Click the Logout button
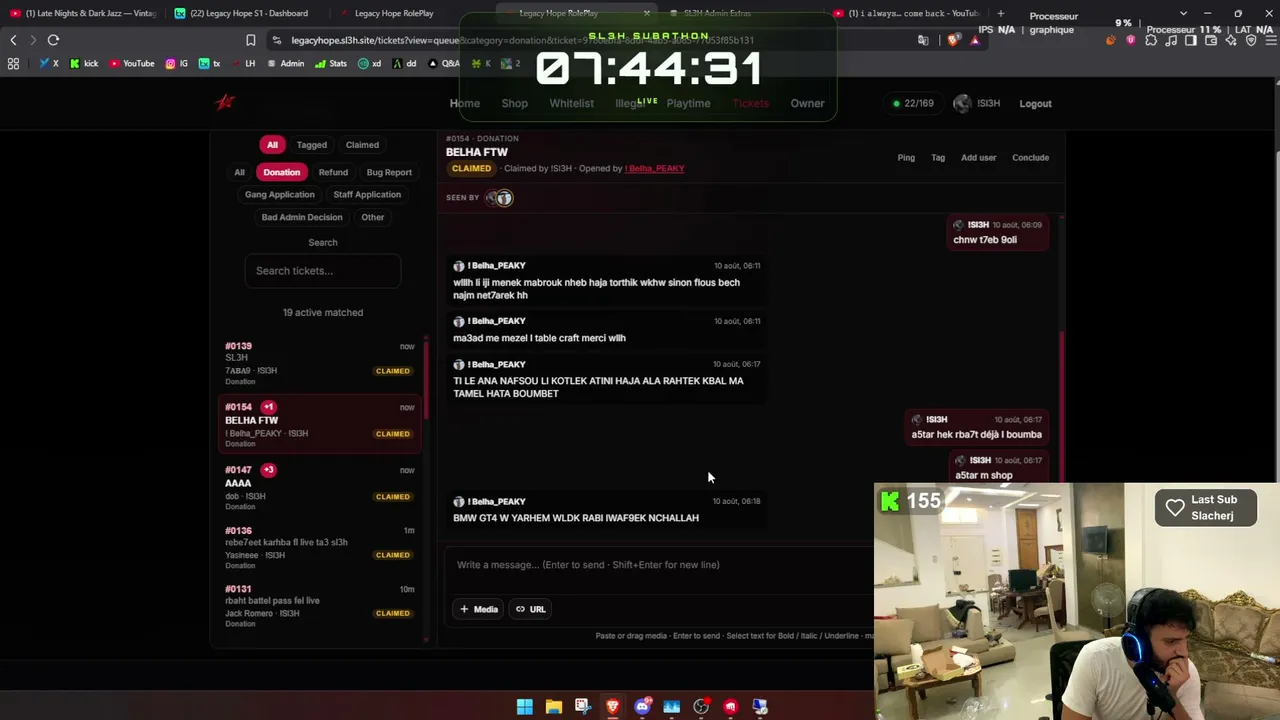 (x=1035, y=103)
